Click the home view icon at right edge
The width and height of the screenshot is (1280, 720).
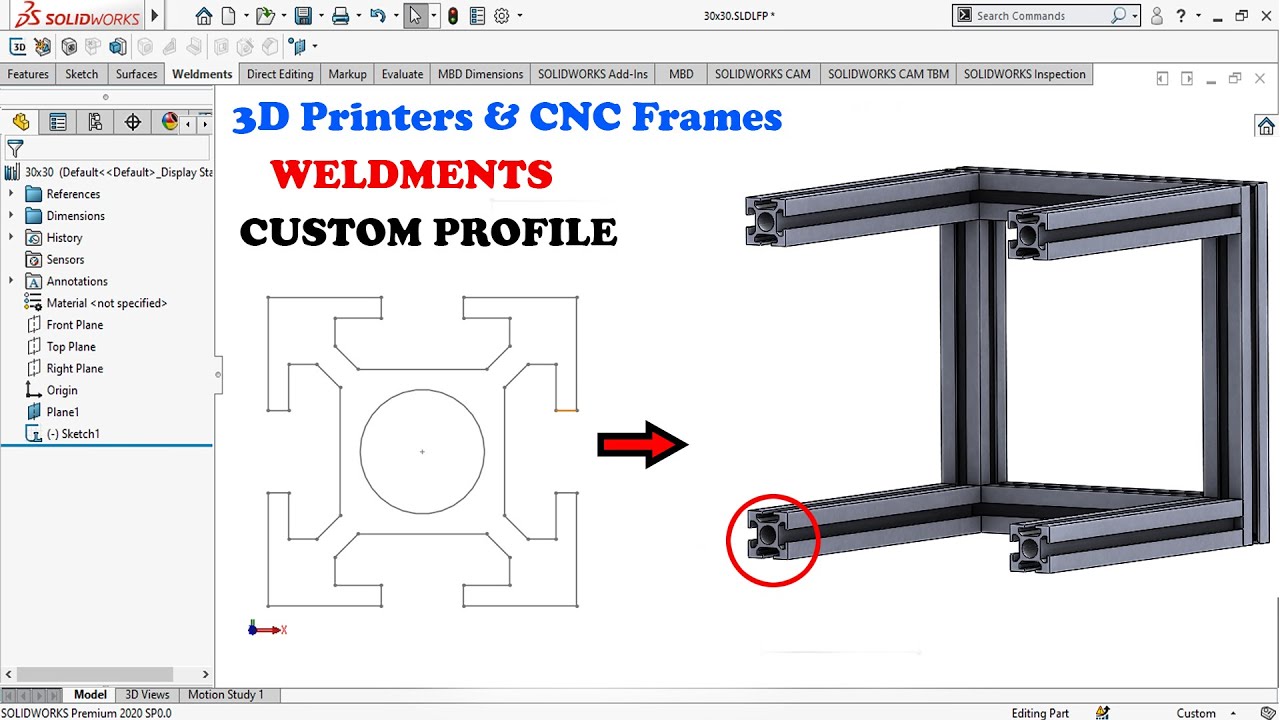[x=1266, y=126]
